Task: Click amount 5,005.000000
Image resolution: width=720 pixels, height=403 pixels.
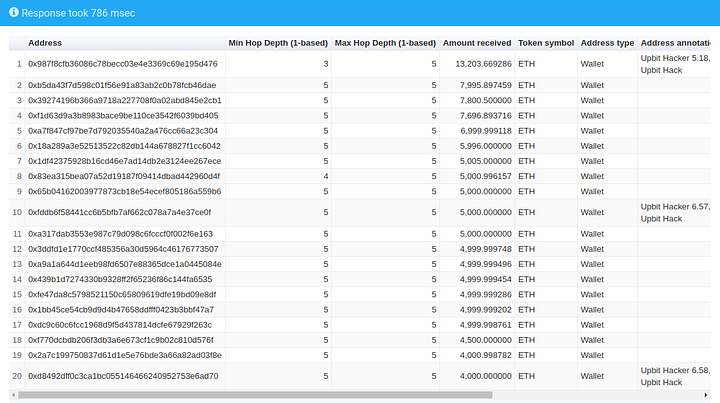Action: click(485, 161)
